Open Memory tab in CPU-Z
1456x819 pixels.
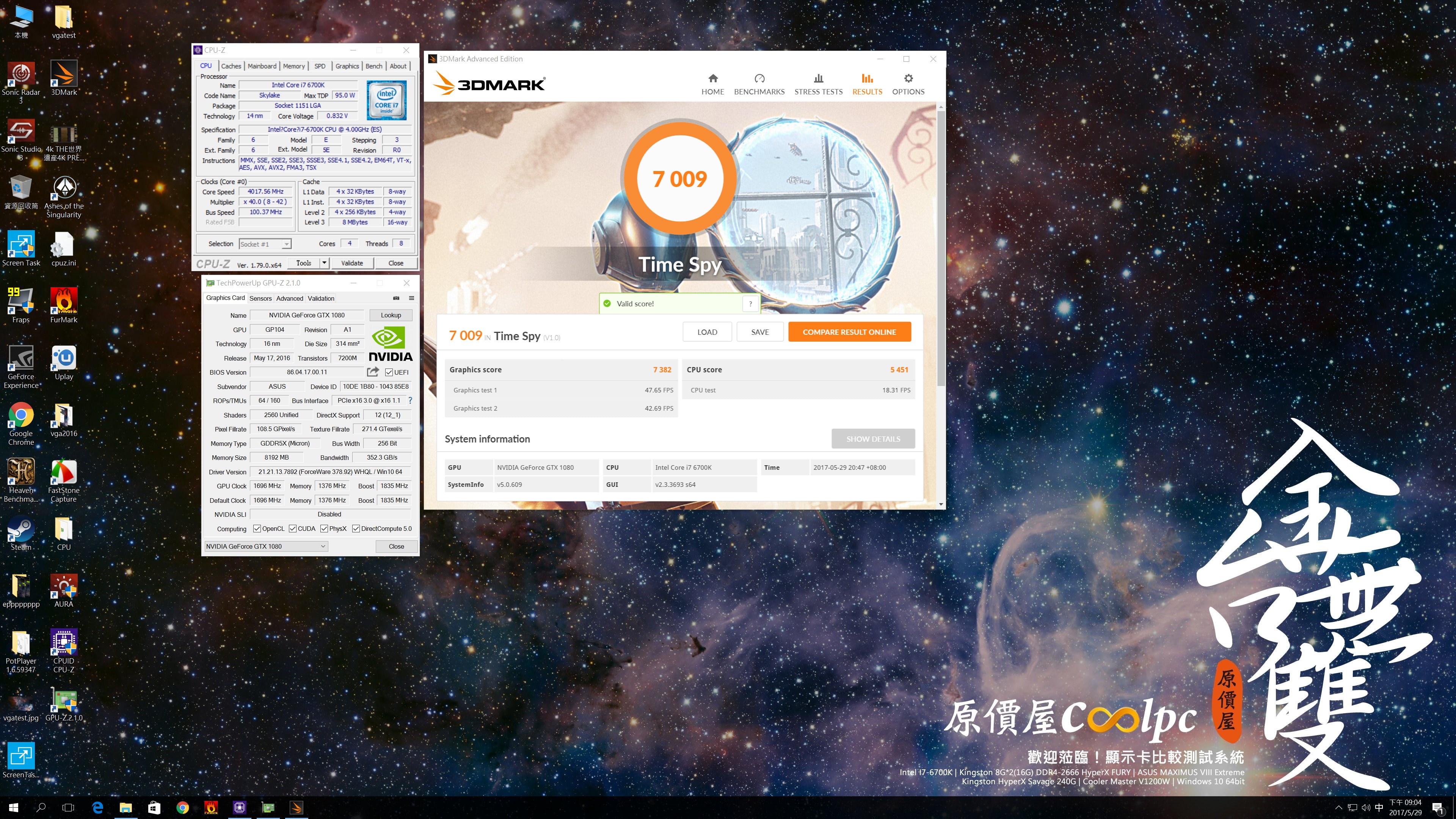(x=294, y=66)
